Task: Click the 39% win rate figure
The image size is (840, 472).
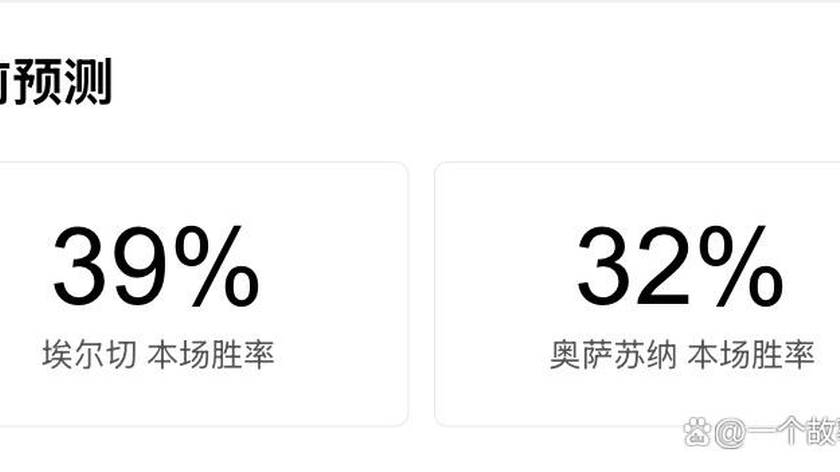Action: pos(156,267)
